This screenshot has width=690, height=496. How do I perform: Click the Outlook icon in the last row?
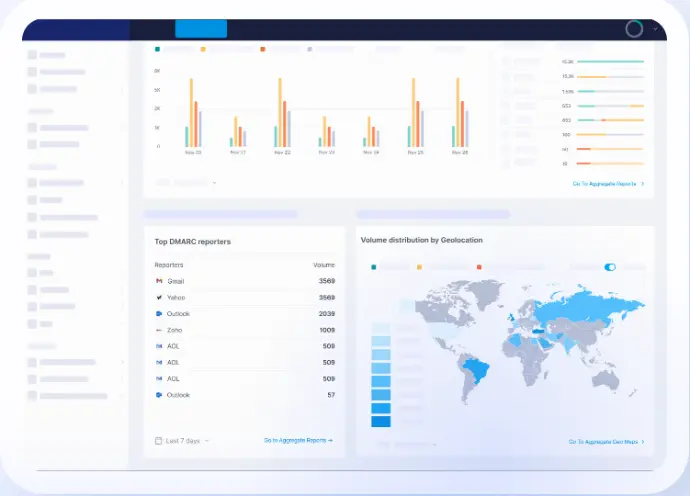[x=159, y=395]
